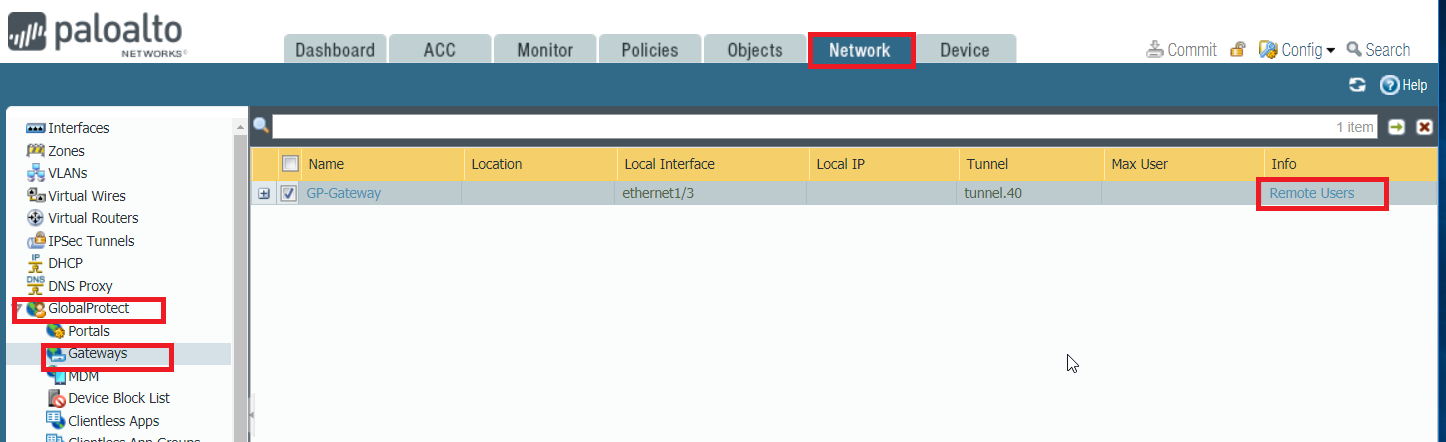Click the sidebar scroll up arrow
Viewport: 1446px width, 442px height.
[240, 127]
